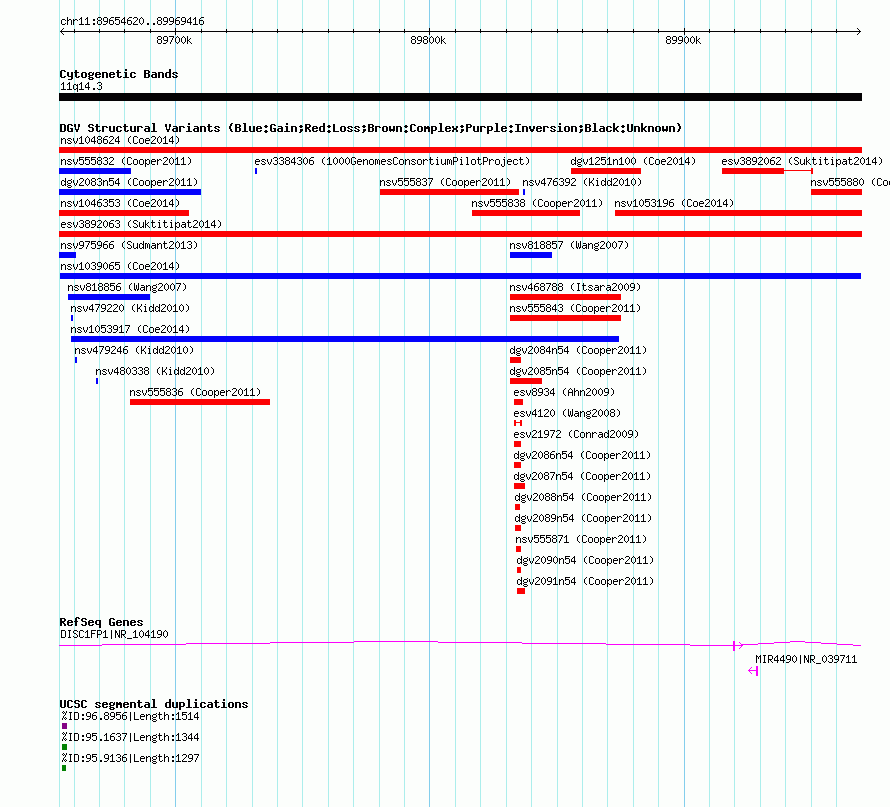Click the esv4120 small red bracket glyph
The image size is (890, 807).
(518, 423)
